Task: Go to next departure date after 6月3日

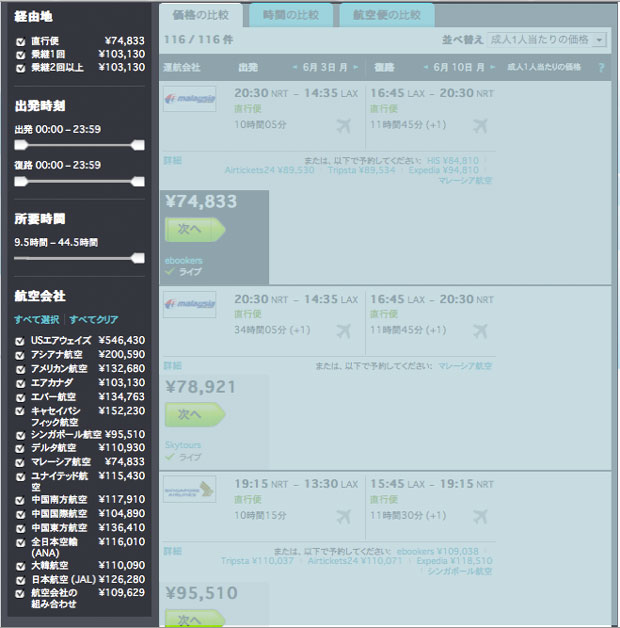Action: point(355,67)
